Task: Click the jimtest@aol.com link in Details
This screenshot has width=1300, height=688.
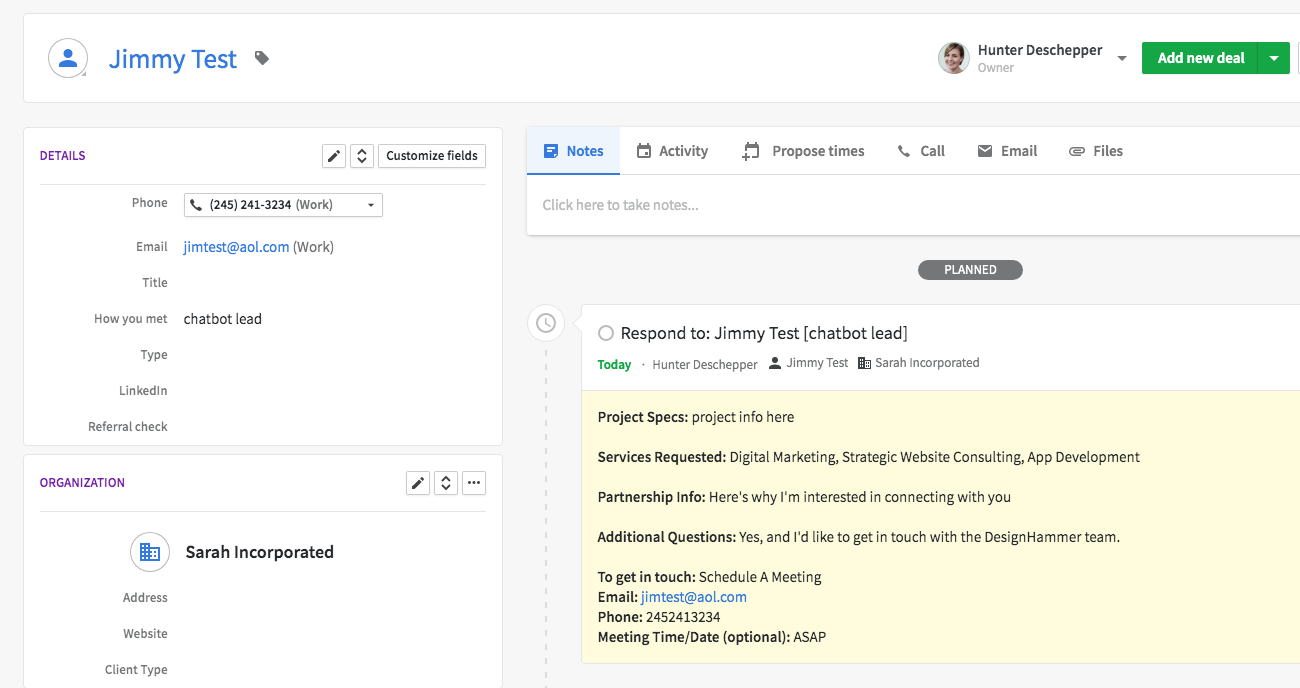Action: (x=236, y=247)
